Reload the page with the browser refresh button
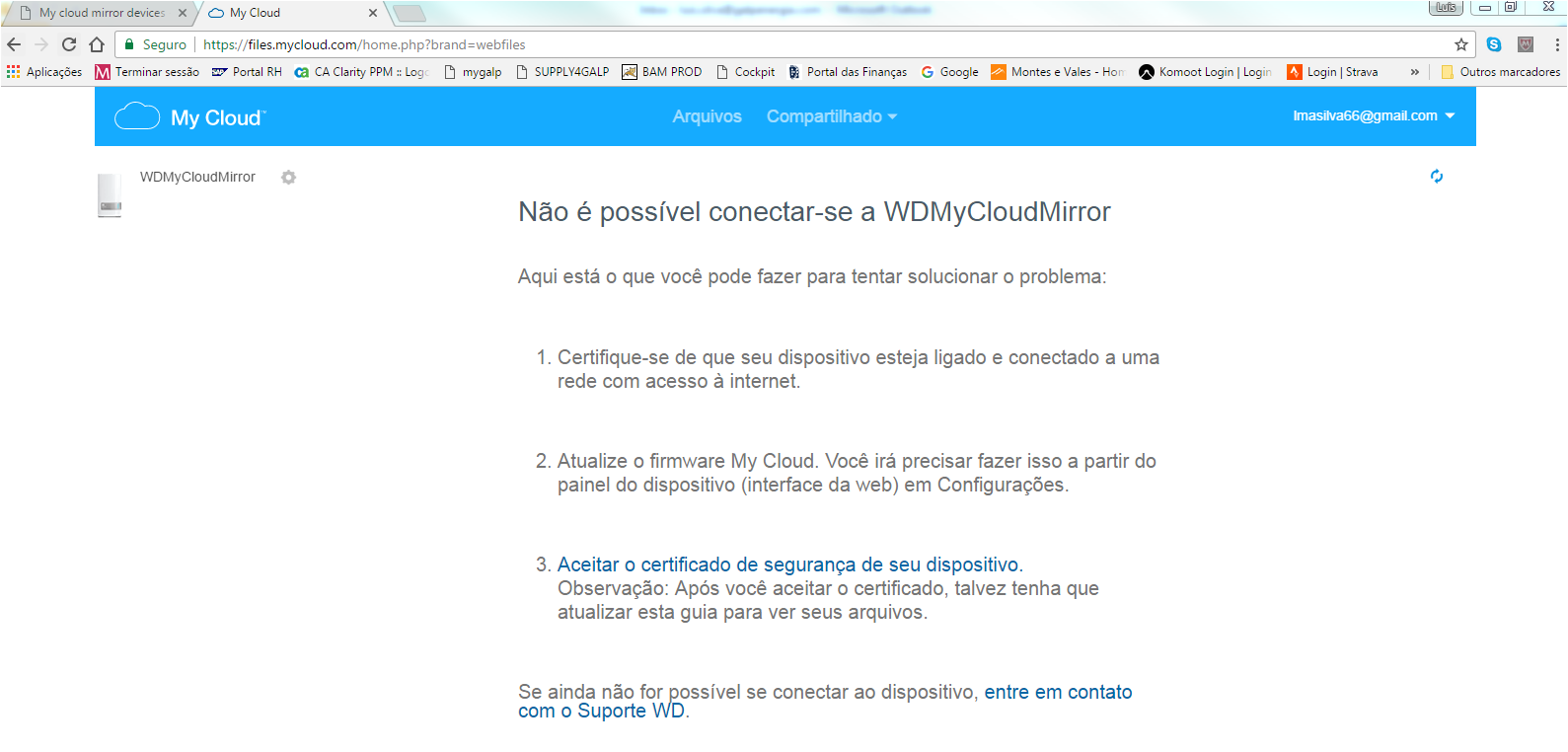Screen dimensions: 1568x752 pyautogui.click(x=69, y=44)
